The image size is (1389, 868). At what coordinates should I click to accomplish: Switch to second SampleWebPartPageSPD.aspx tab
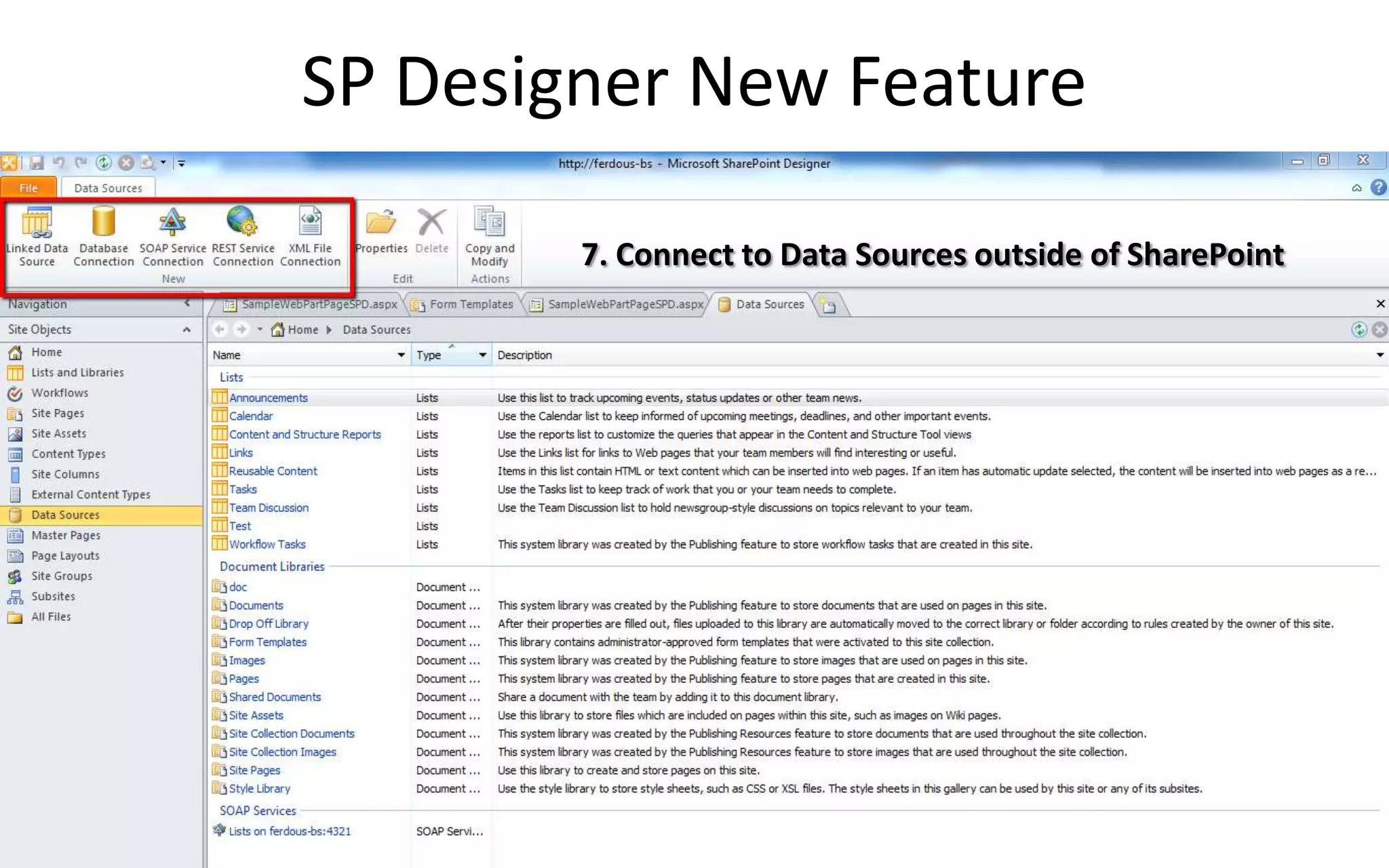tap(617, 304)
